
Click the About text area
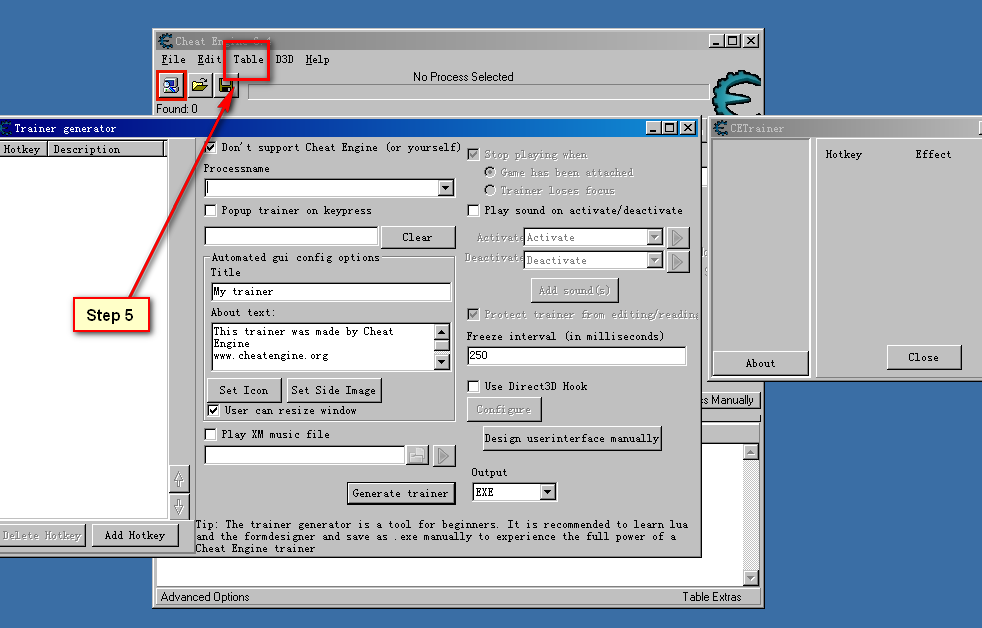click(x=323, y=346)
